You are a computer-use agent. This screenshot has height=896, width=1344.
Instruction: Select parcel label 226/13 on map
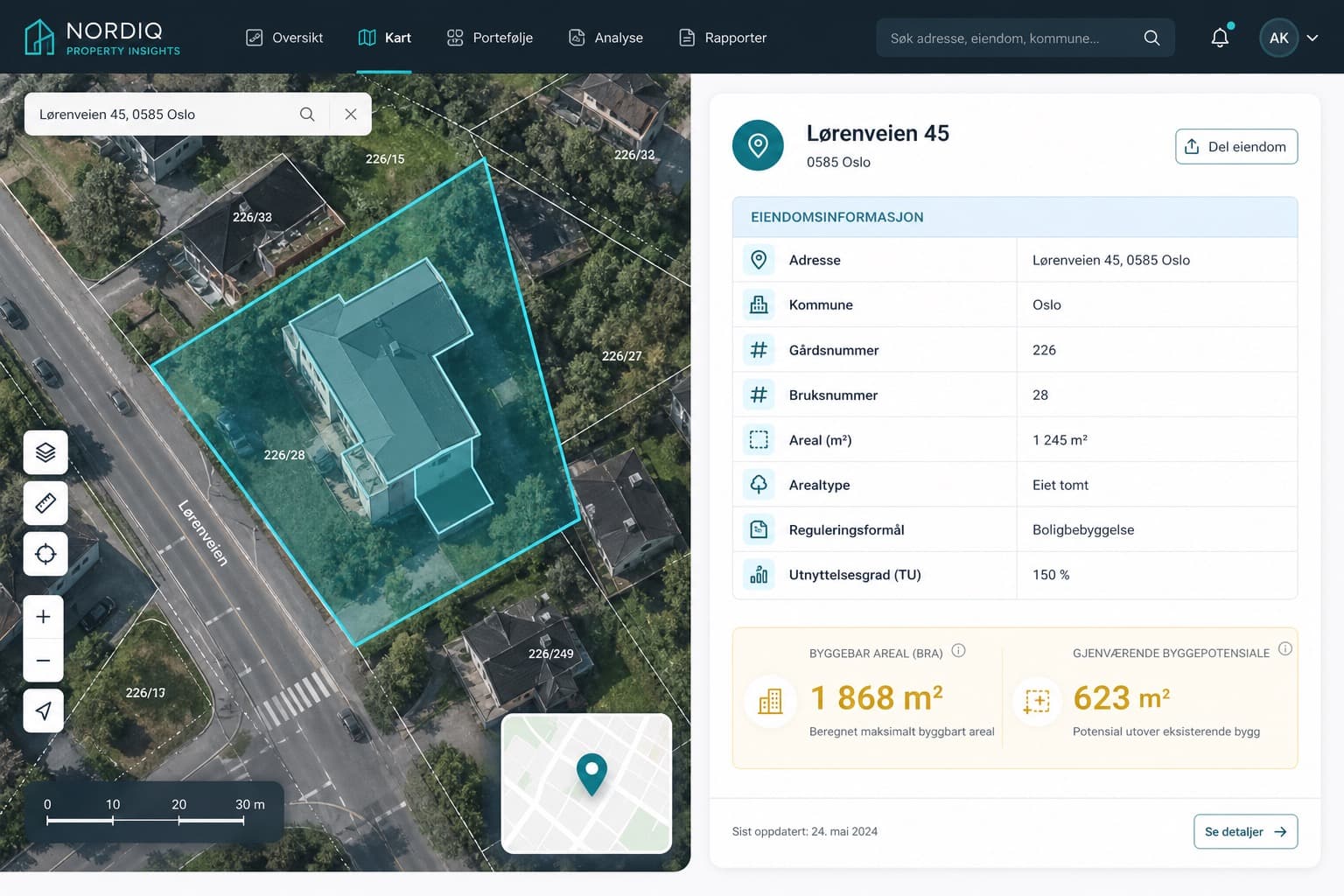[x=145, y=693]
